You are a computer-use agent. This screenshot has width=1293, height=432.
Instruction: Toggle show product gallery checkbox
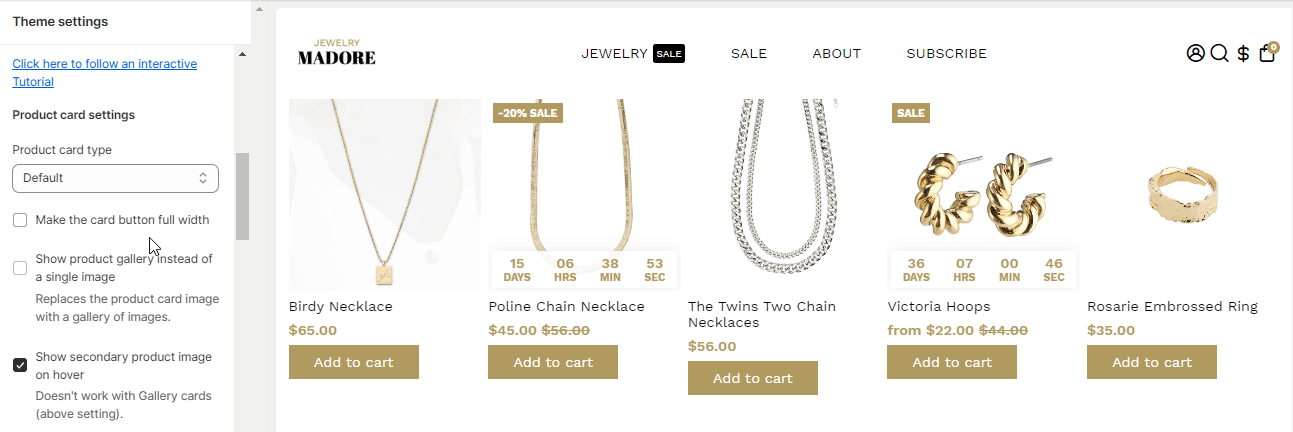point(20,268)
